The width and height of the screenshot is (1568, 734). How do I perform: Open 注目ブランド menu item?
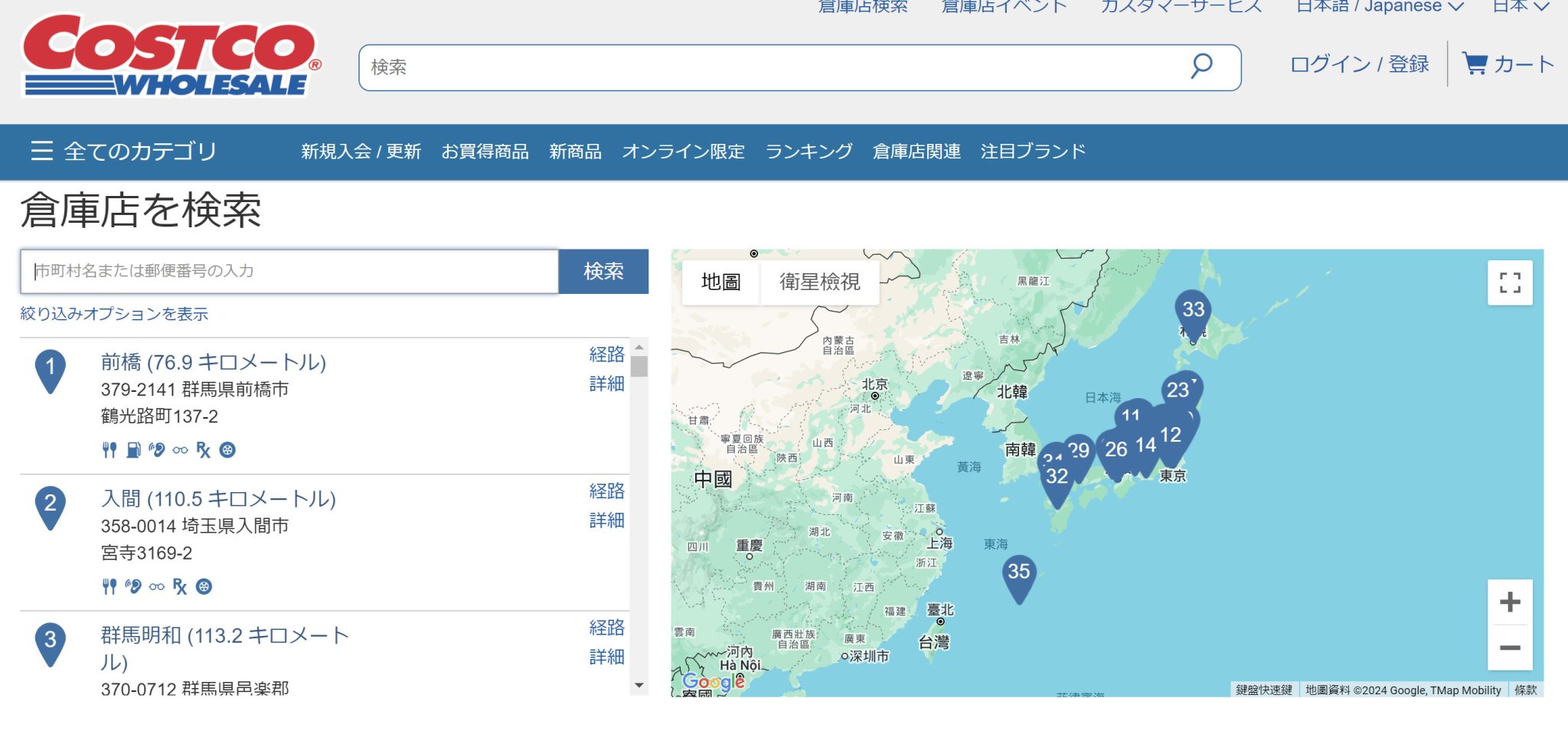(1033, 152)
